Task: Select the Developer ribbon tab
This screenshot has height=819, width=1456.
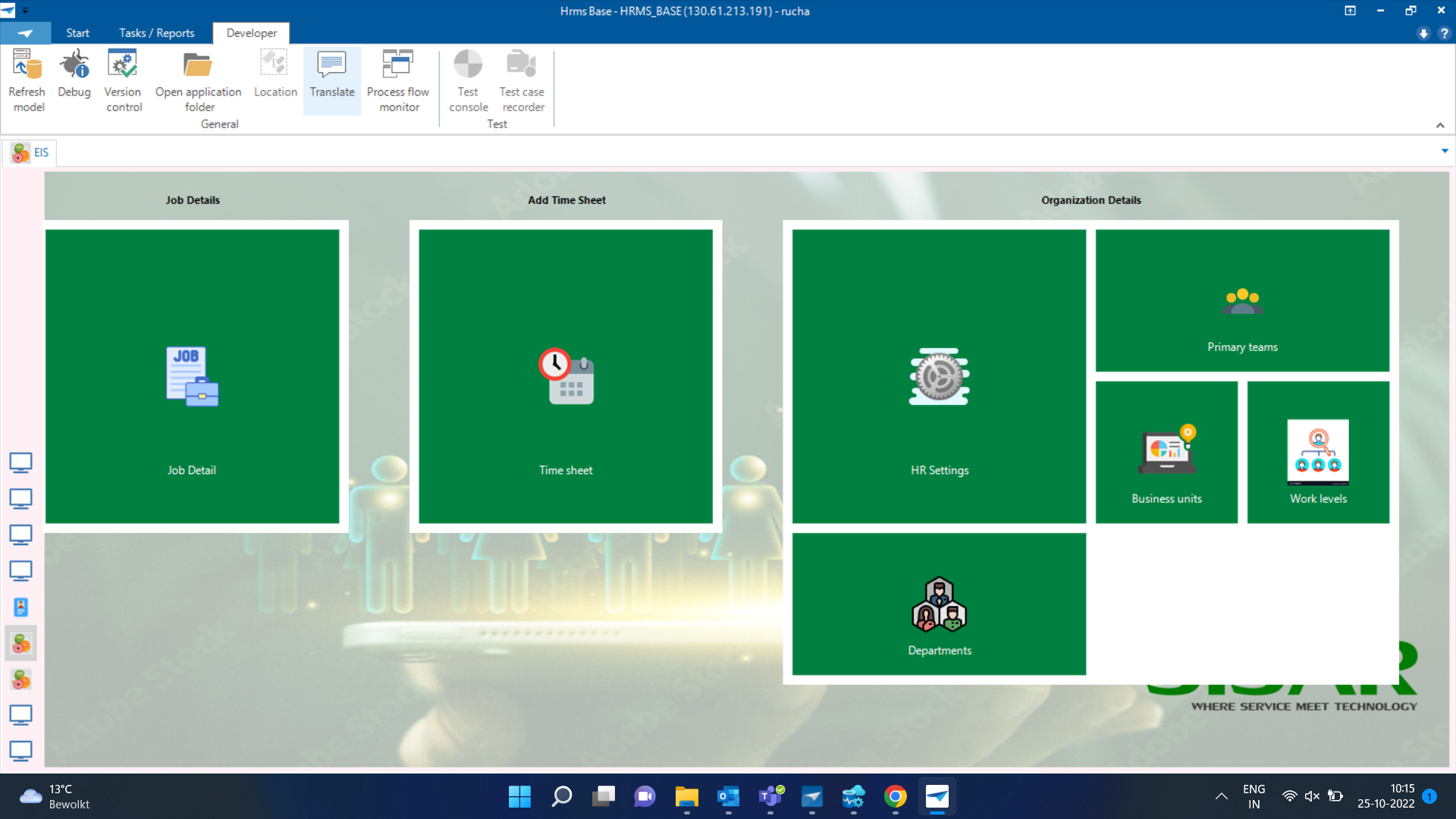Action: point(252,33)
